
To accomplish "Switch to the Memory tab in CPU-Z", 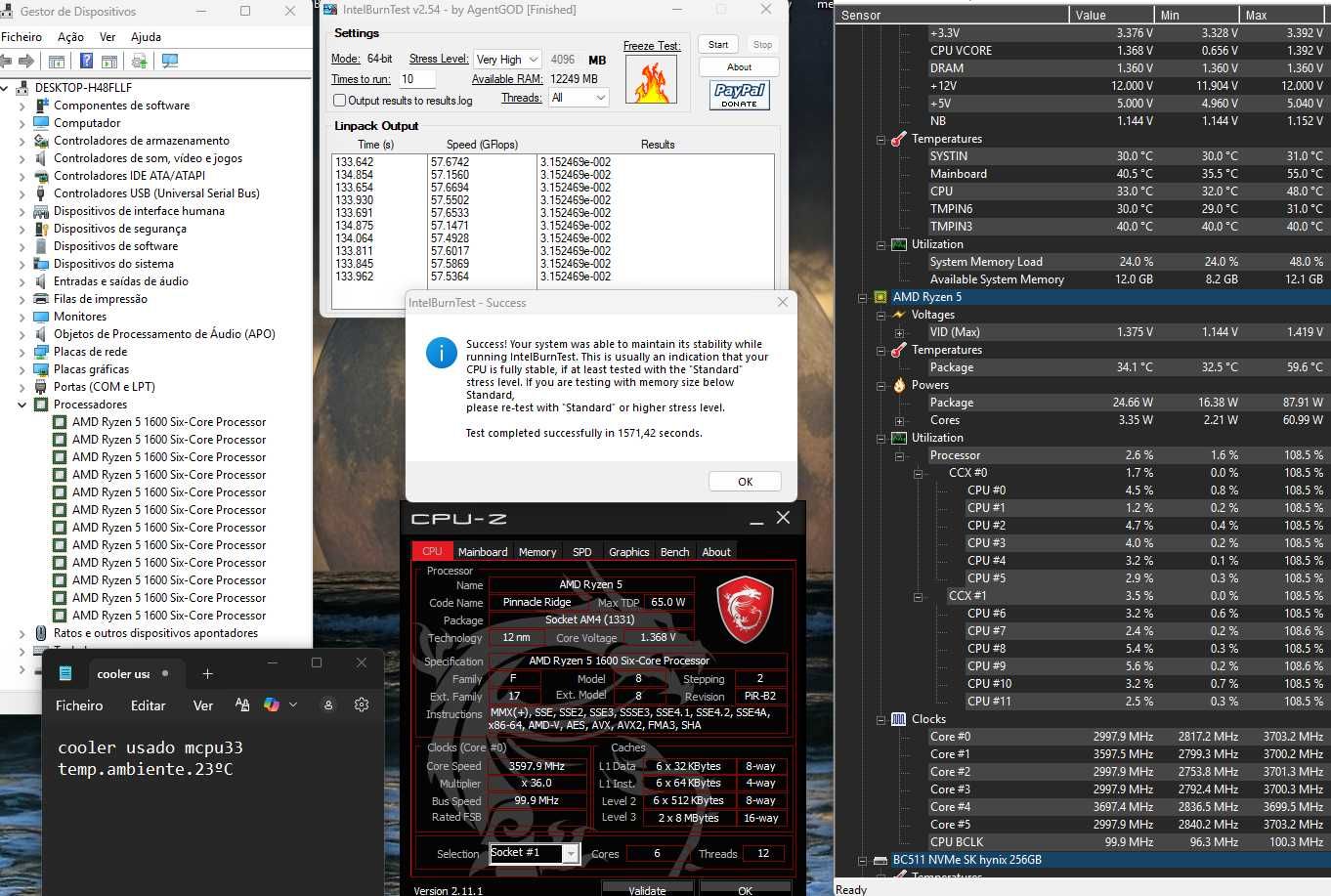I will [x=537, y=552].
